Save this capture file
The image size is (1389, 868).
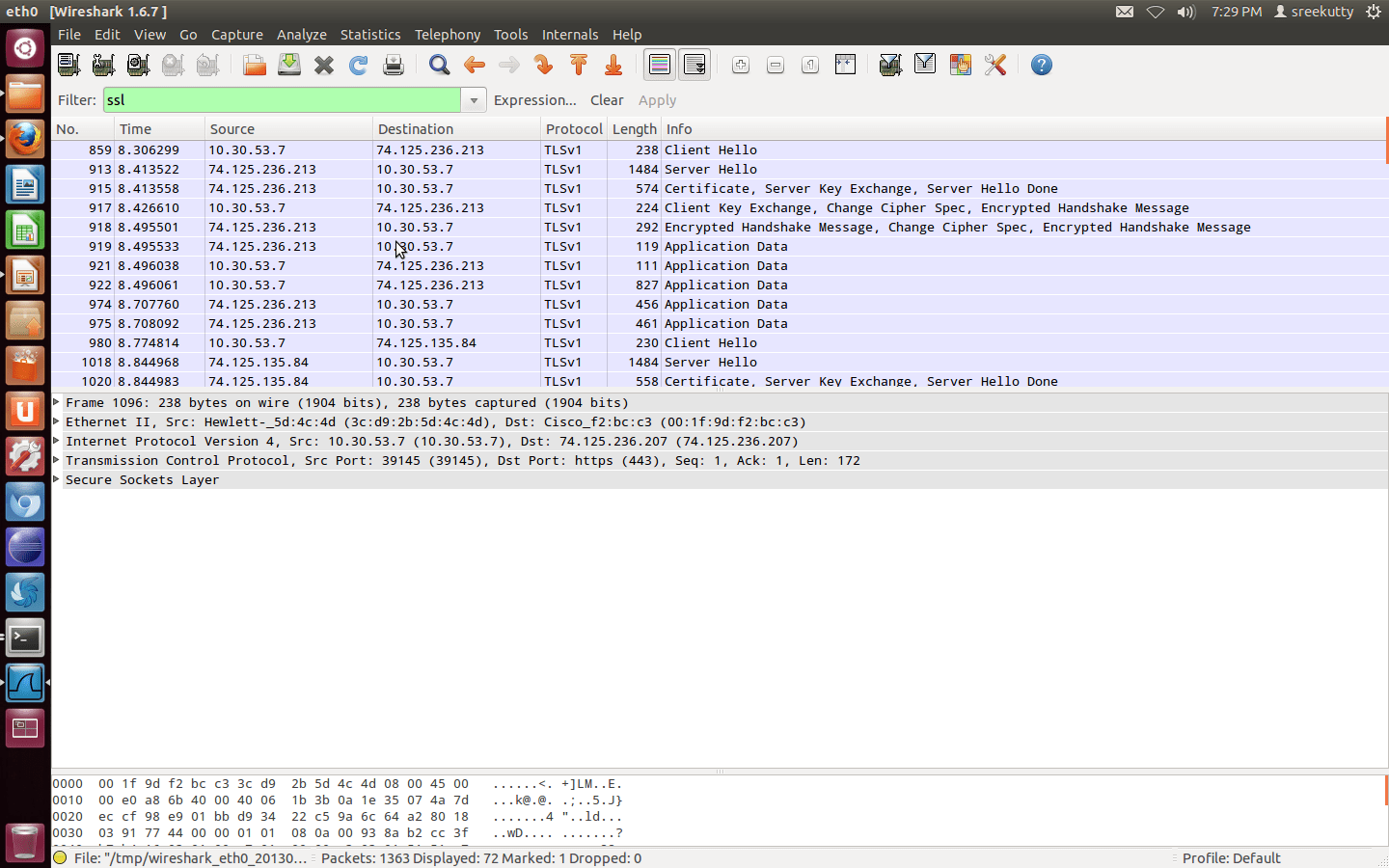coord(289,65)
